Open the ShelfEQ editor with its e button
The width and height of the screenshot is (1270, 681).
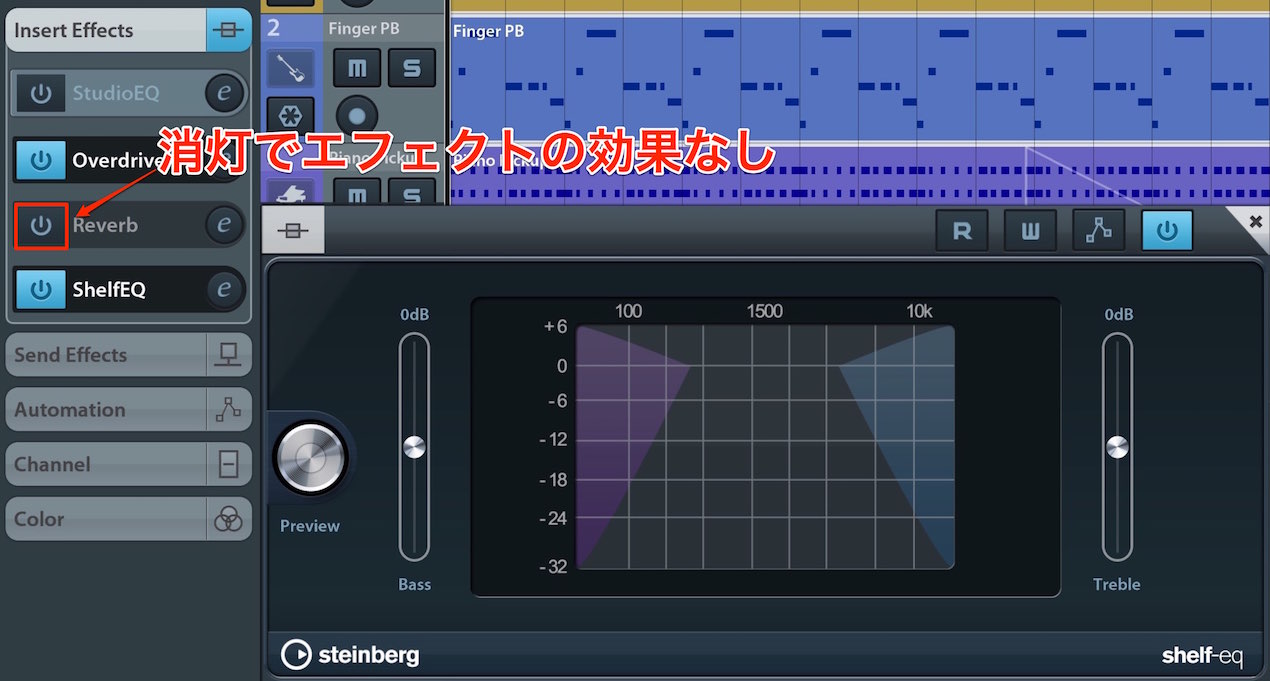(224, 290)
